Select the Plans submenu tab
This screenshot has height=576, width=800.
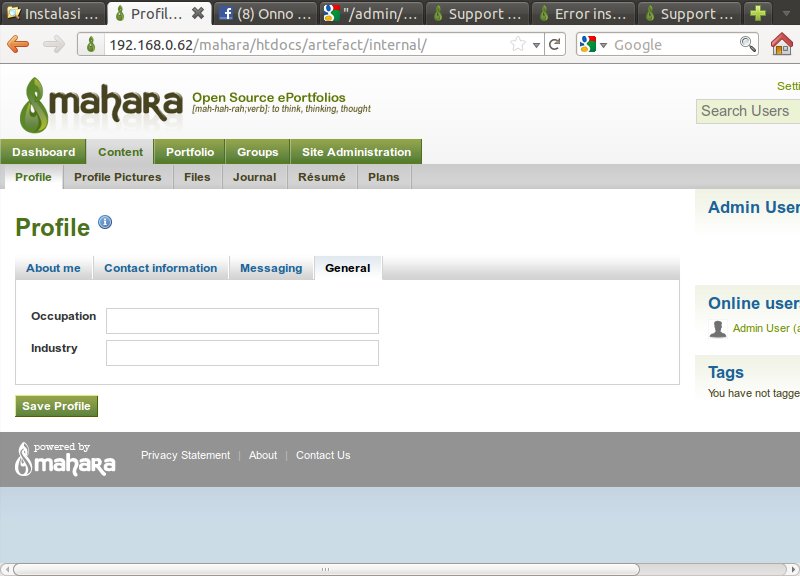coord(384,177)
